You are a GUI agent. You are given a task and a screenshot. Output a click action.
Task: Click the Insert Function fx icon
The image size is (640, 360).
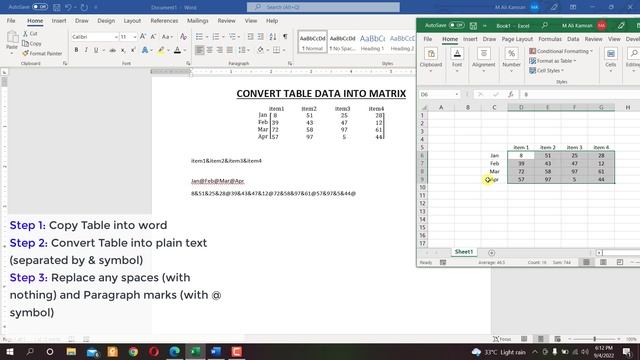[x=511, y=94]
